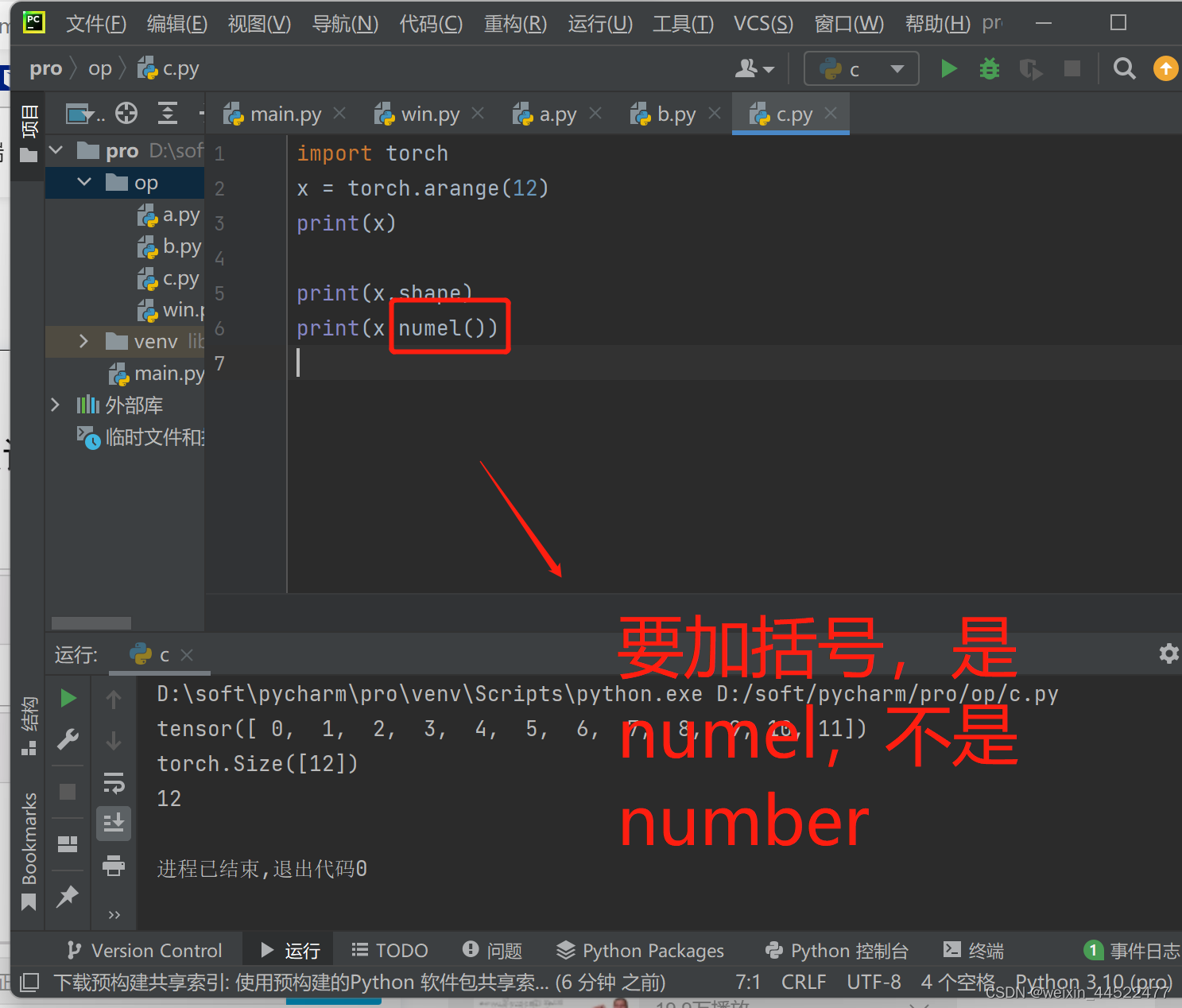Expand the venv folder
Viewport: 1182px width, 1008px height.
point(83,341)
